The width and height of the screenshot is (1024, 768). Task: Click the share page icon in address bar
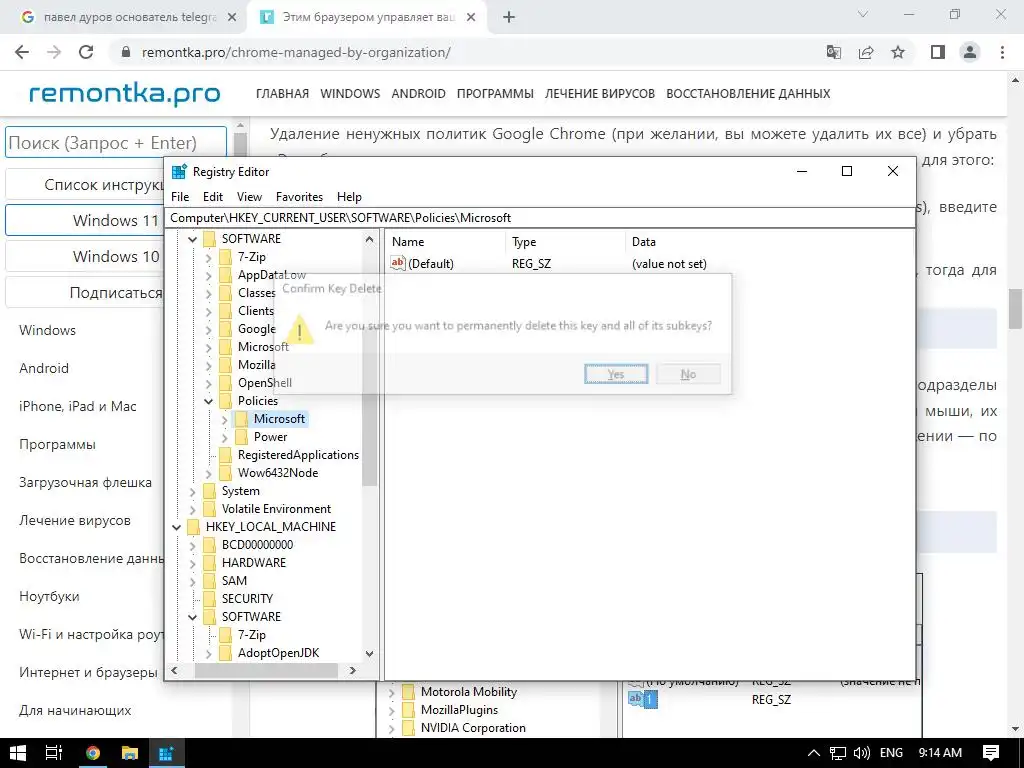pos(866,52)
